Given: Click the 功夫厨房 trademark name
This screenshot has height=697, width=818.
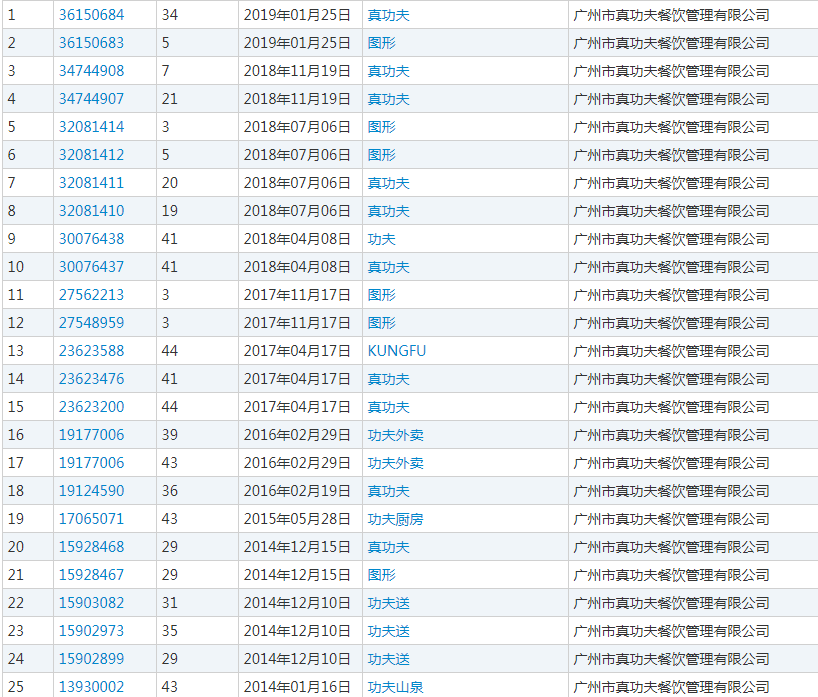Looking at the screenshot, I should (x=395, y=519).
